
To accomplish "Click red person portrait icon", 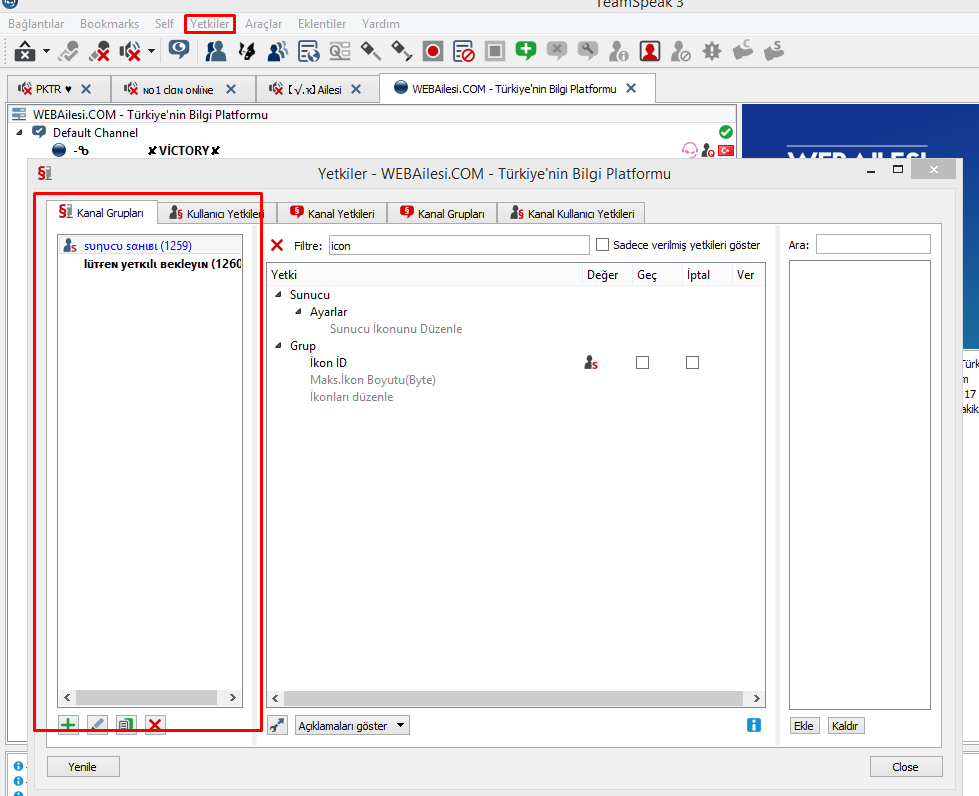I will tap(650, 51).
